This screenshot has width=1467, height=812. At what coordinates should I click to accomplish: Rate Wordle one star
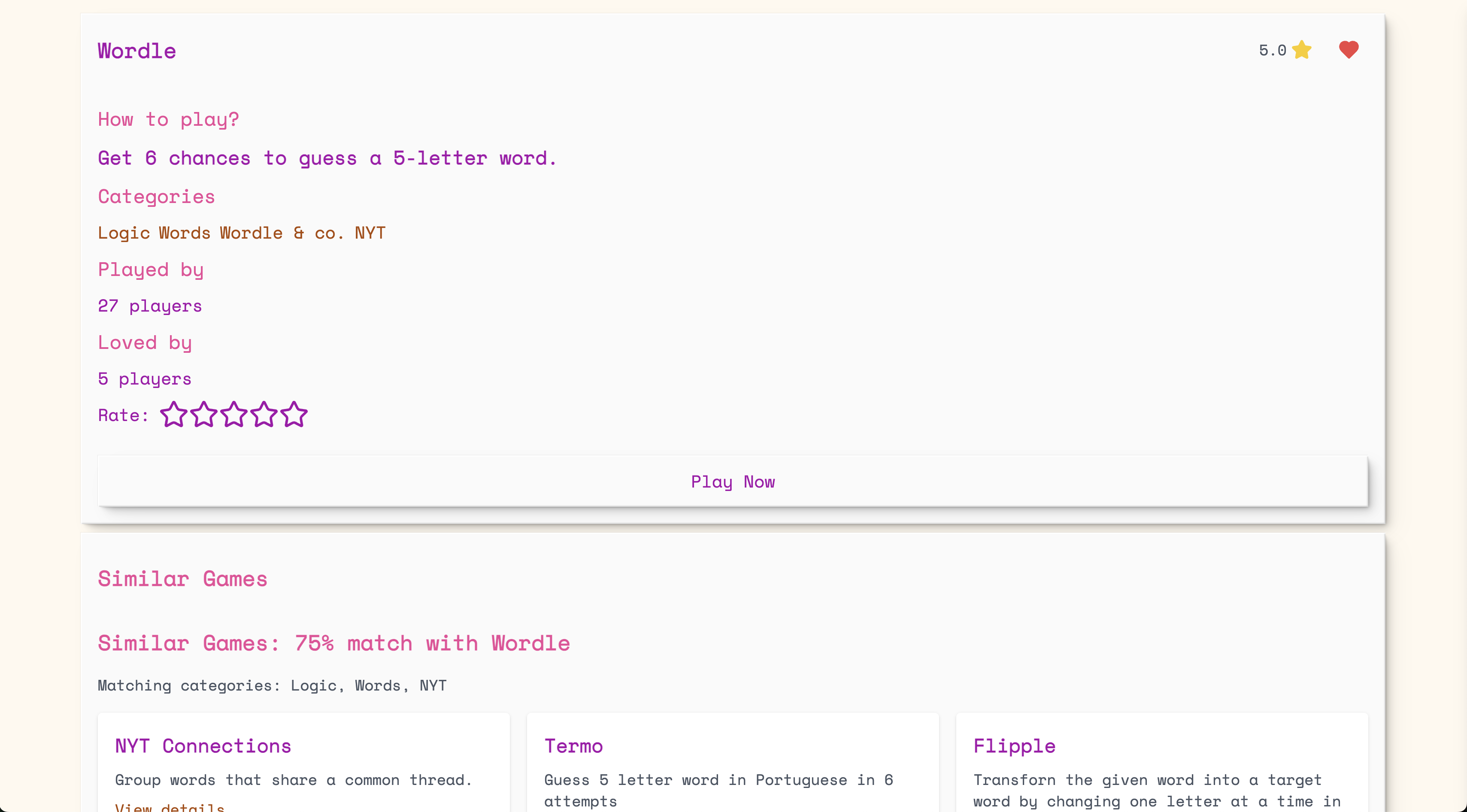(173, 415)
